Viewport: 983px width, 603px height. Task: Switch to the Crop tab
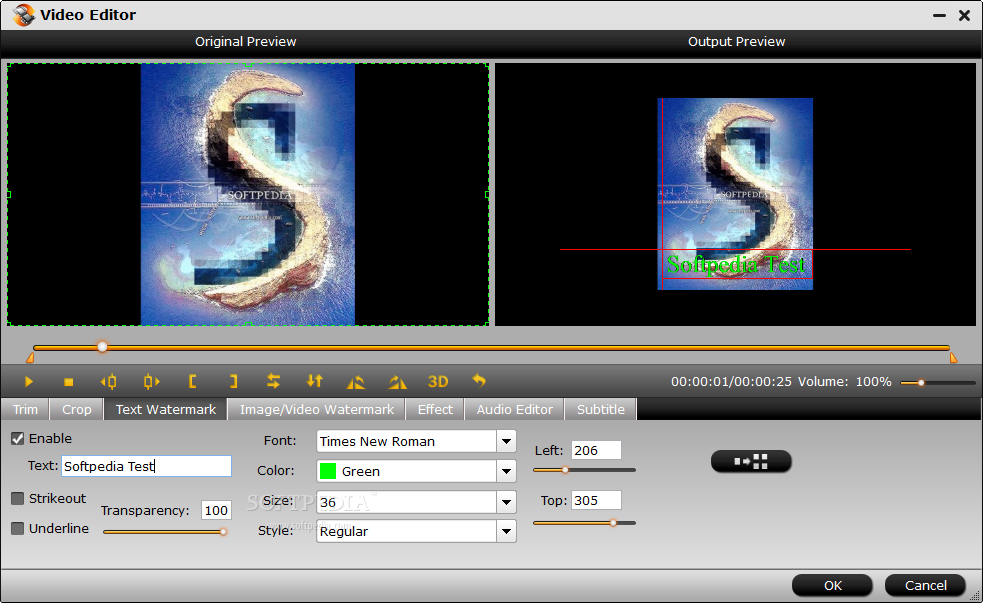(x=76, y=409)
